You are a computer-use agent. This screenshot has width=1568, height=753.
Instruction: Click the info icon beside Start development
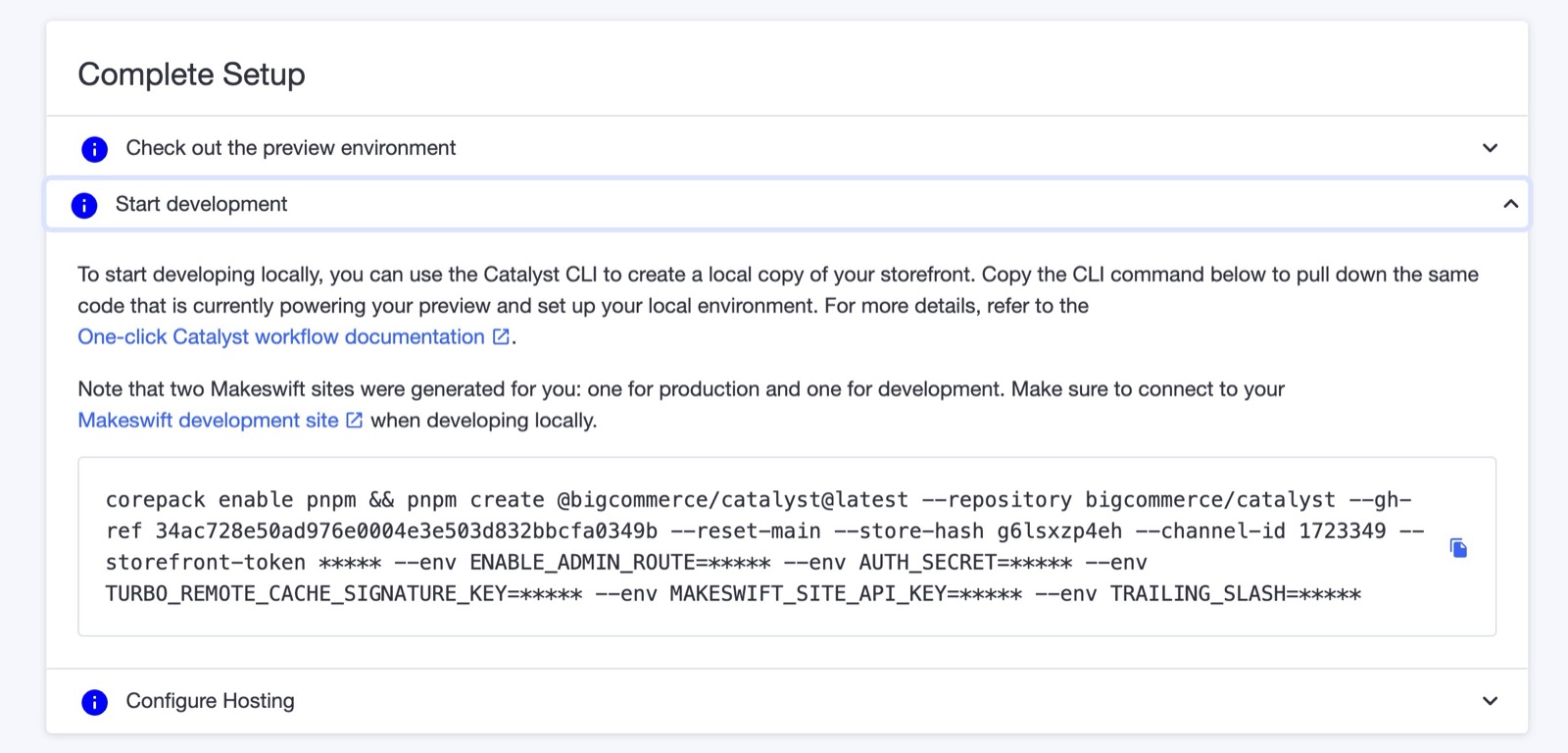pyautogui.click(x=84, y=205)
